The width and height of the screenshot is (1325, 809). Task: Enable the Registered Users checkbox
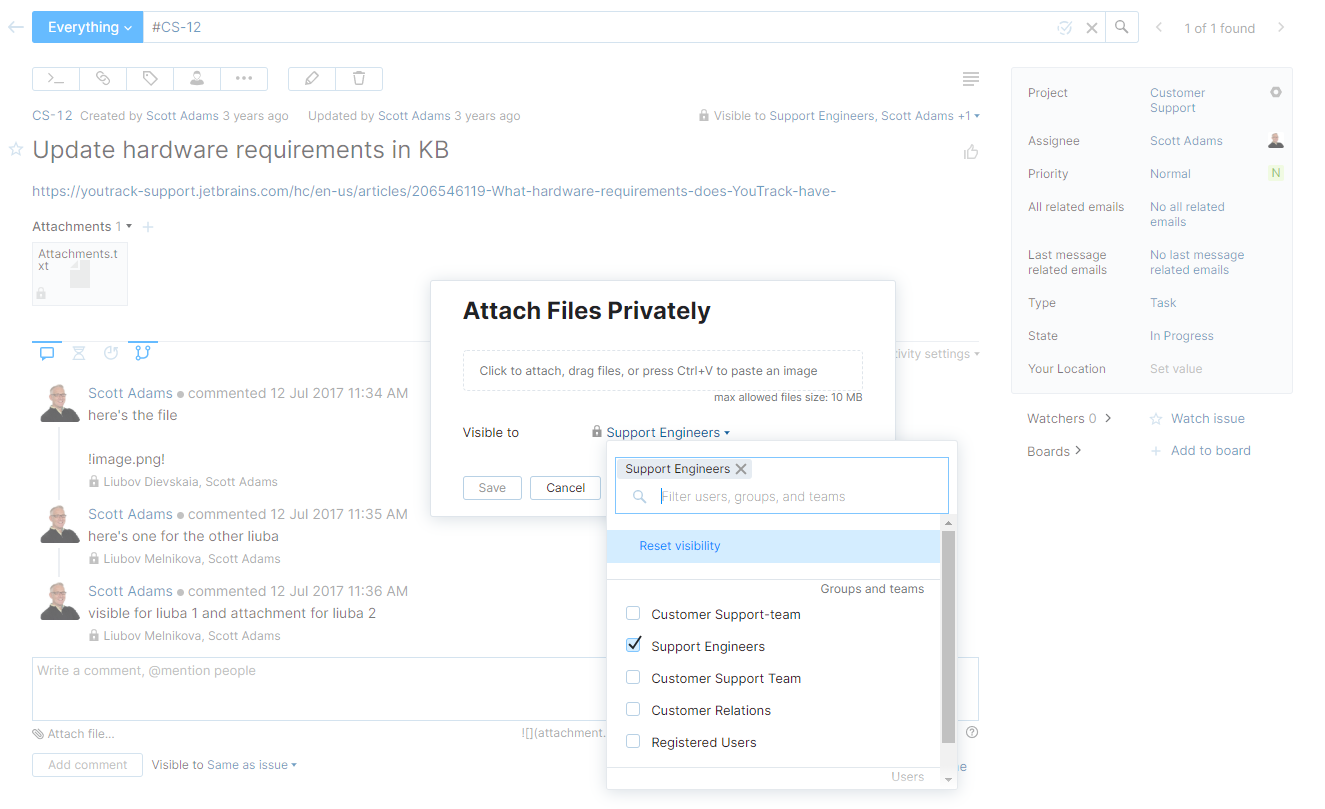coord(632,742)
